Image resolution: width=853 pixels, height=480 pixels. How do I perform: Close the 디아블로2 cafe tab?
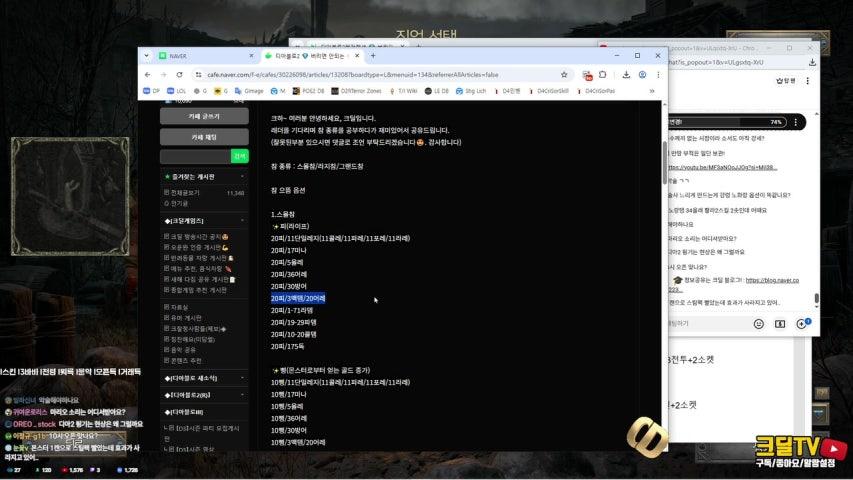tap(357, 56)
